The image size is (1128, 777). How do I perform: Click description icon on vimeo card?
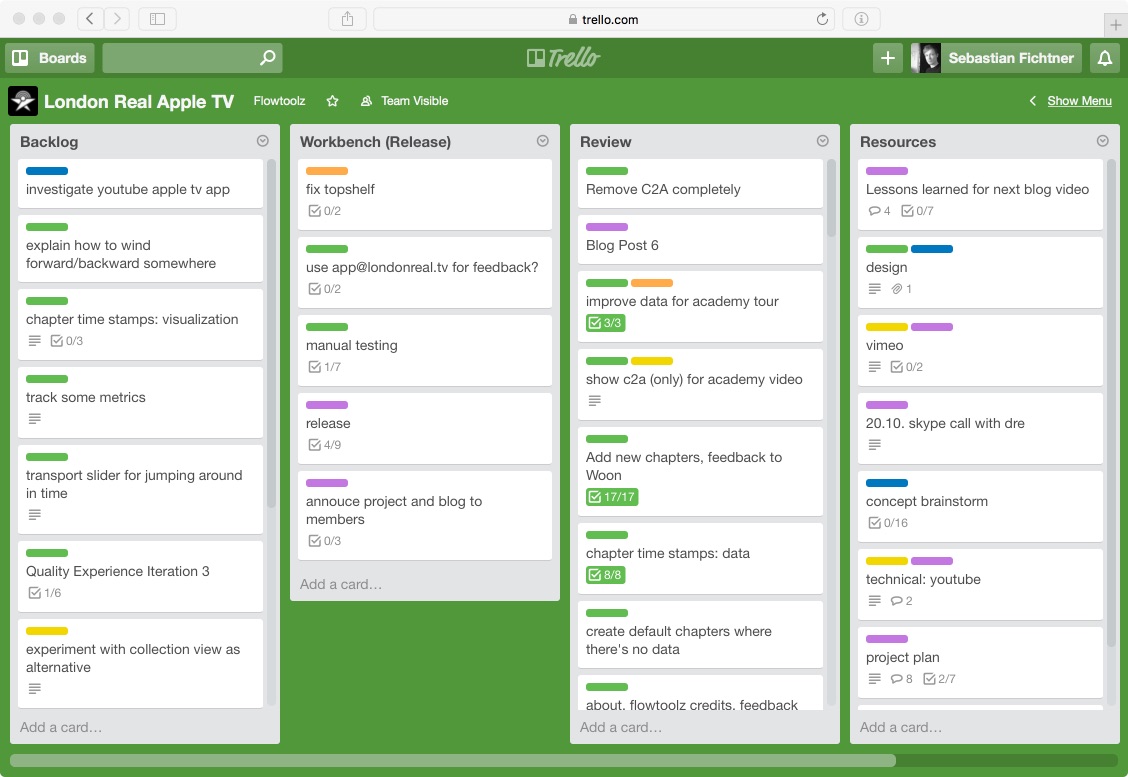[874, 367]
